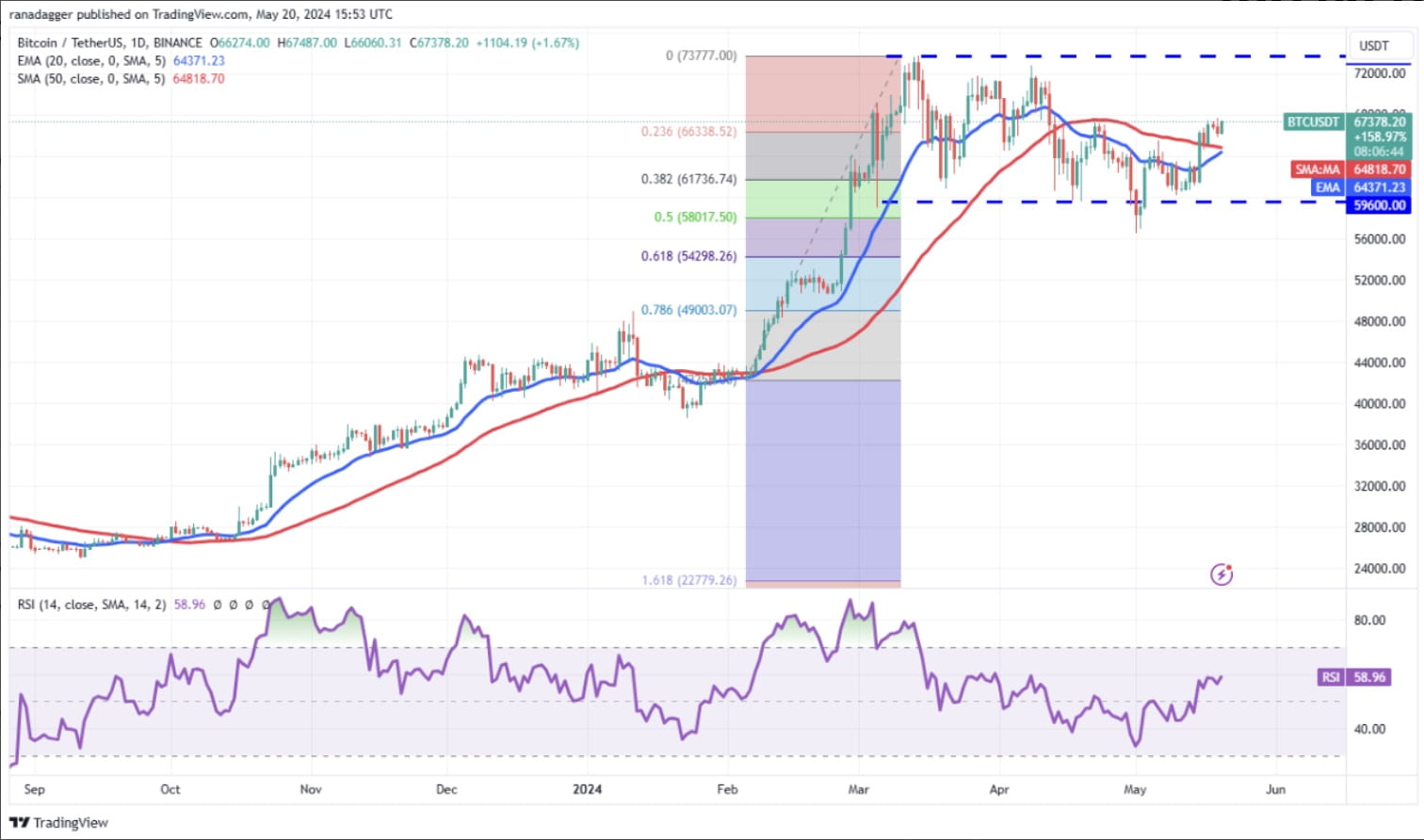Select the red SMA:MA price flag
The height and width of the screenshot is (840, 1424).
[1317, 170]
